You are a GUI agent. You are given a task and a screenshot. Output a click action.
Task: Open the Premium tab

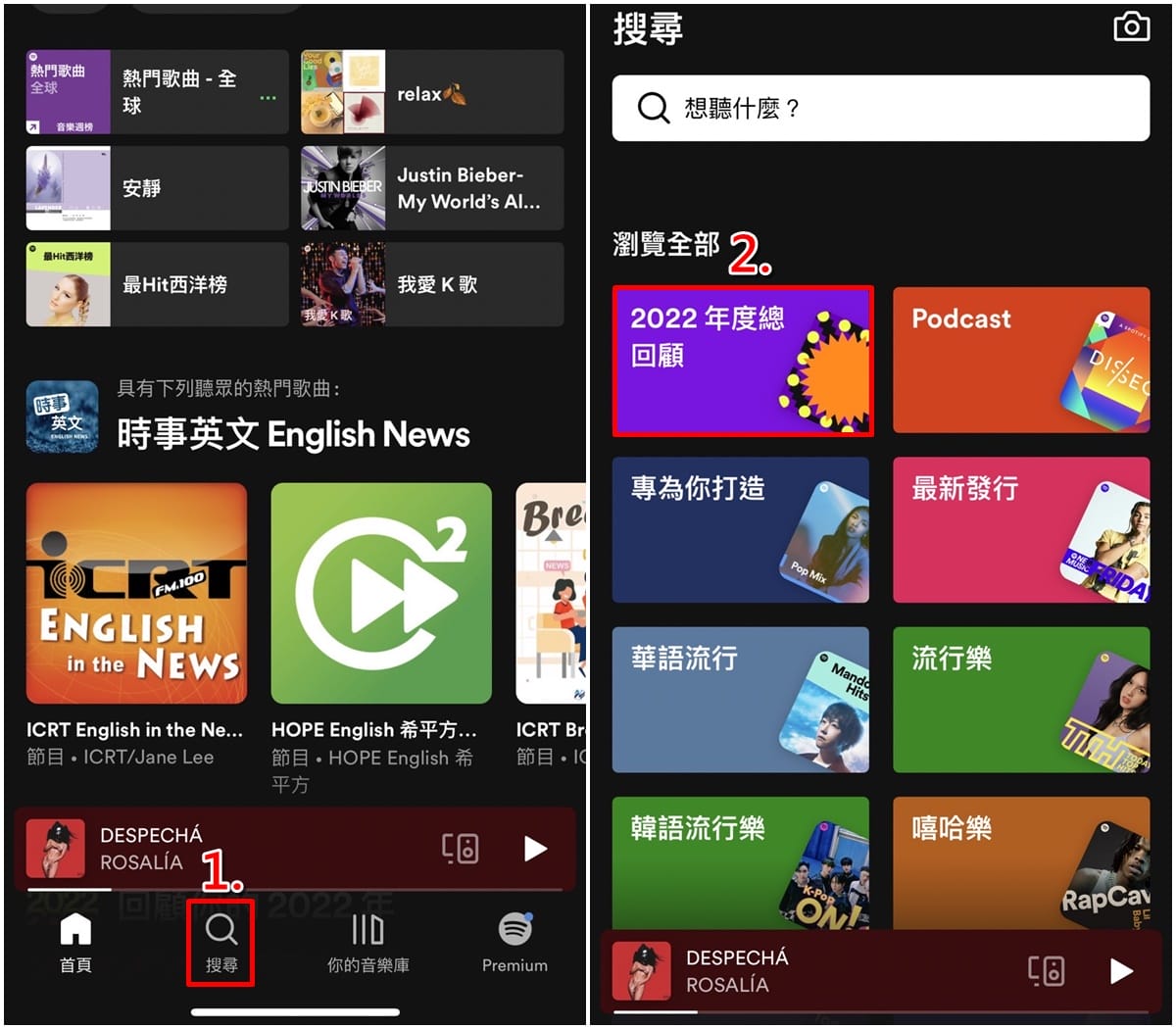(514, 945)
